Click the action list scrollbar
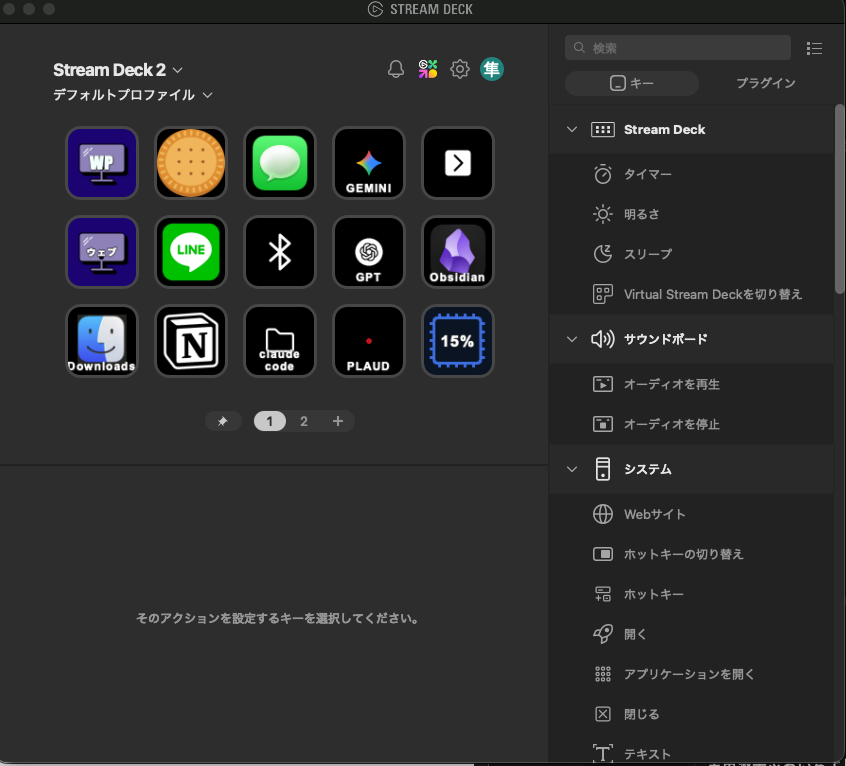This screenshot has width=846, height=766. pos(839,199)
